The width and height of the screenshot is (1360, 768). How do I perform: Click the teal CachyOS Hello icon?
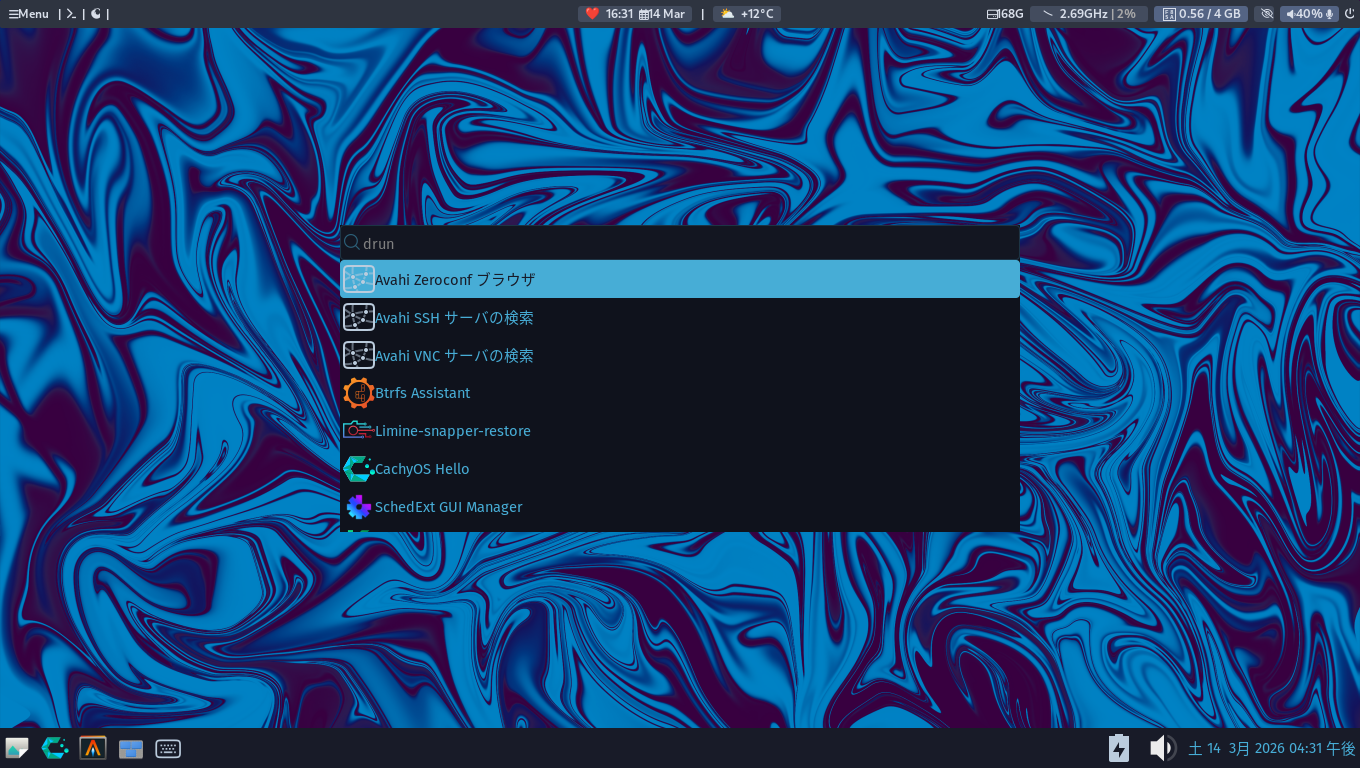tap(358, 469)
